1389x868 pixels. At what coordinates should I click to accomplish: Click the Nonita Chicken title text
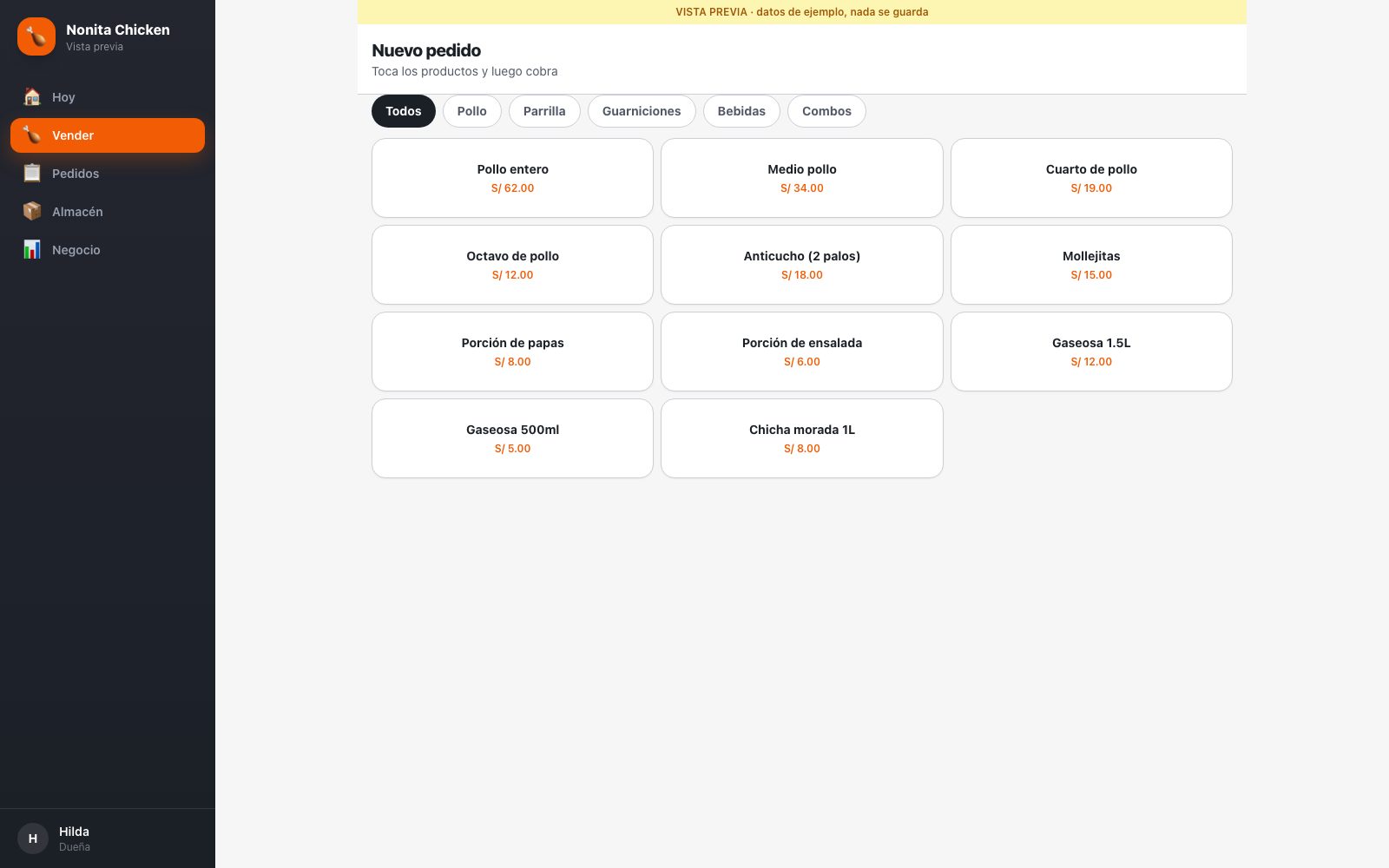pos(118,30)
